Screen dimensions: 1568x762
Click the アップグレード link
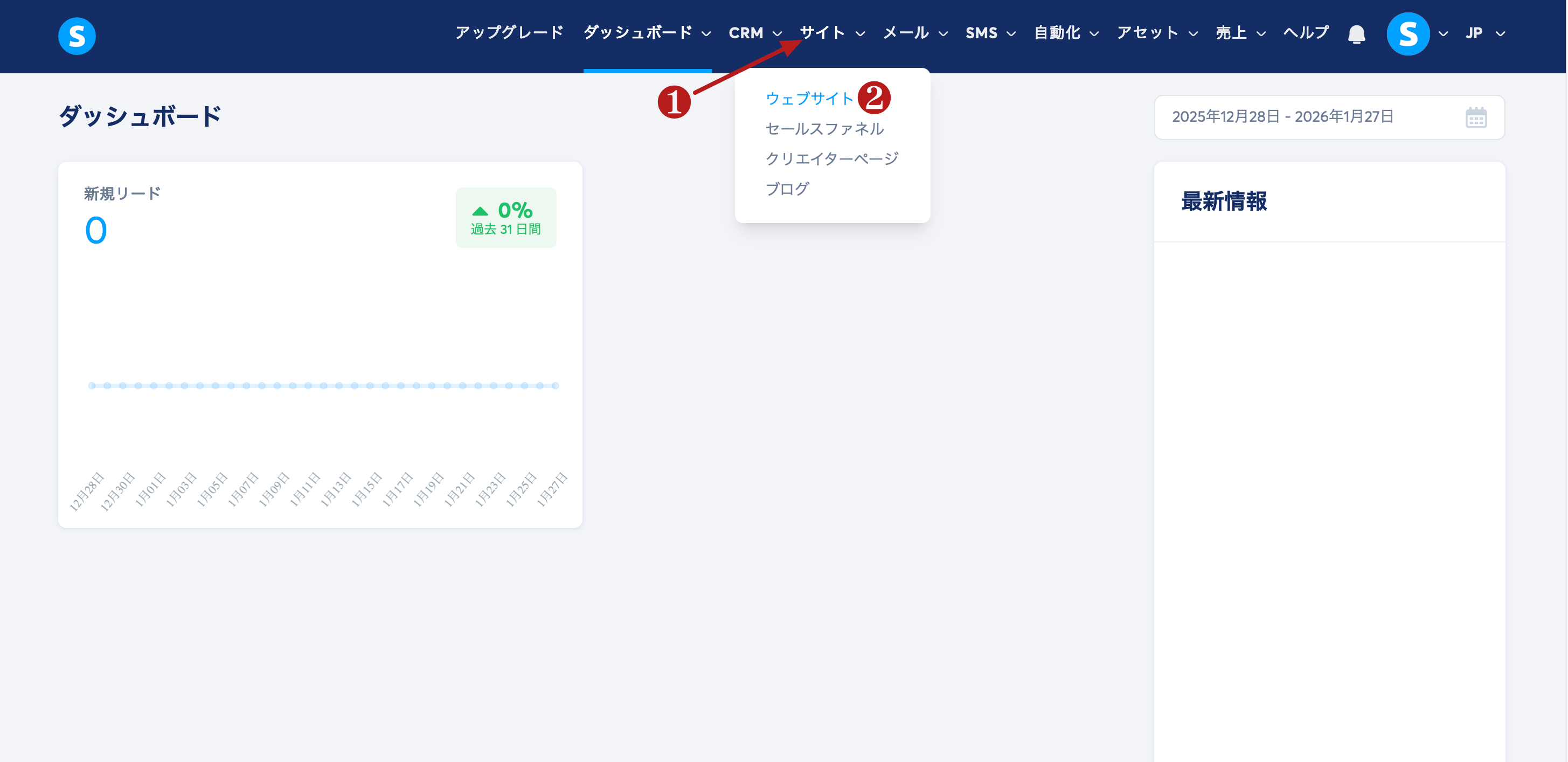coord(509,33)
